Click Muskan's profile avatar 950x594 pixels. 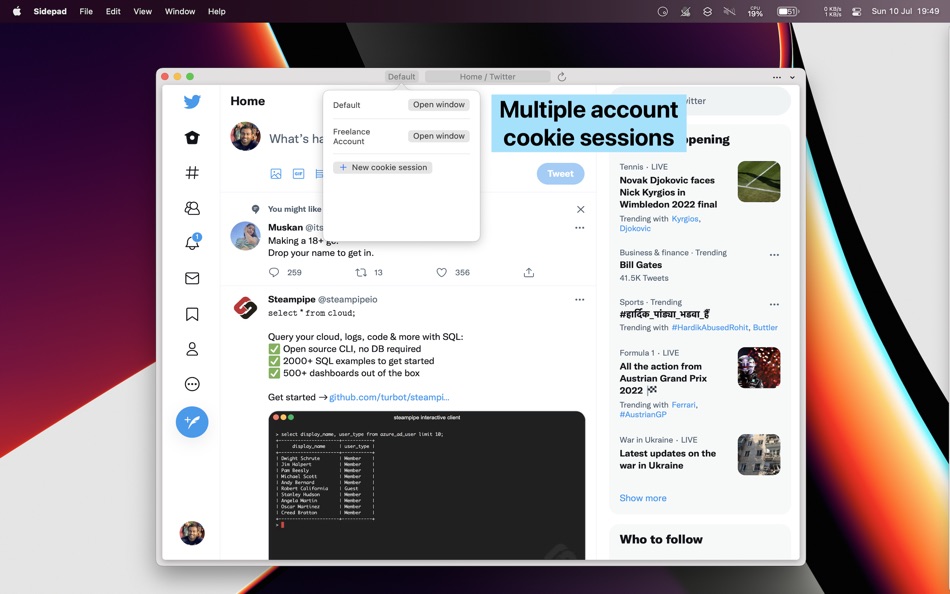245,236
